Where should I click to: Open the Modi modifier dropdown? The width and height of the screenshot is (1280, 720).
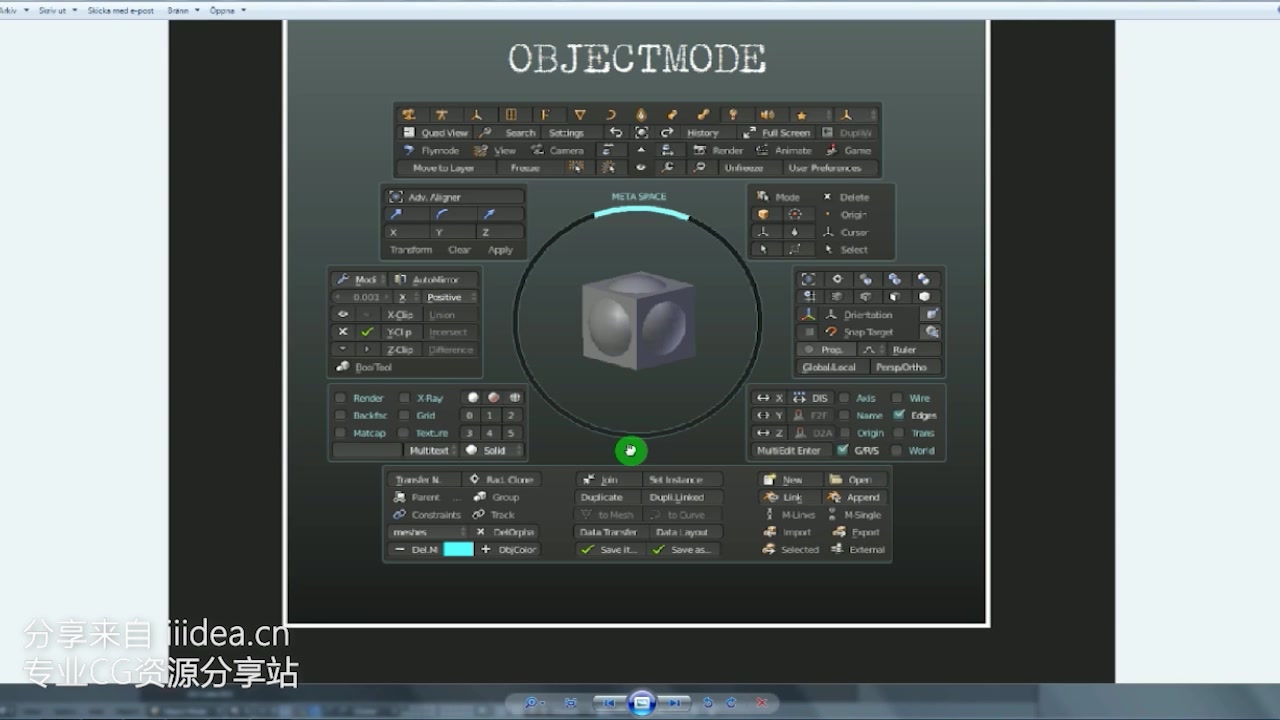[359, 280]
